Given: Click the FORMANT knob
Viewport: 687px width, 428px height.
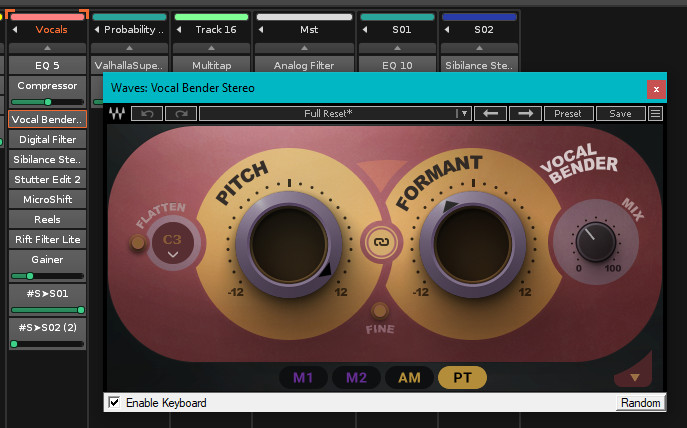Looking at the screenshot, I should click(x=473, y=245).
